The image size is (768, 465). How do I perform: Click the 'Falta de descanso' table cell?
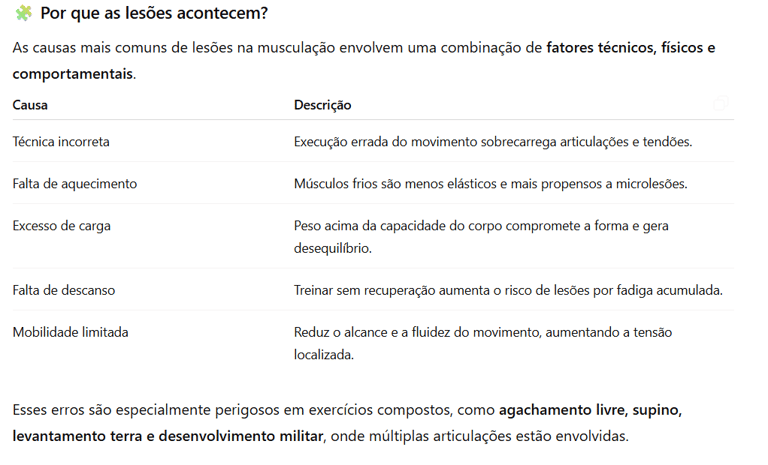(64, 290)
